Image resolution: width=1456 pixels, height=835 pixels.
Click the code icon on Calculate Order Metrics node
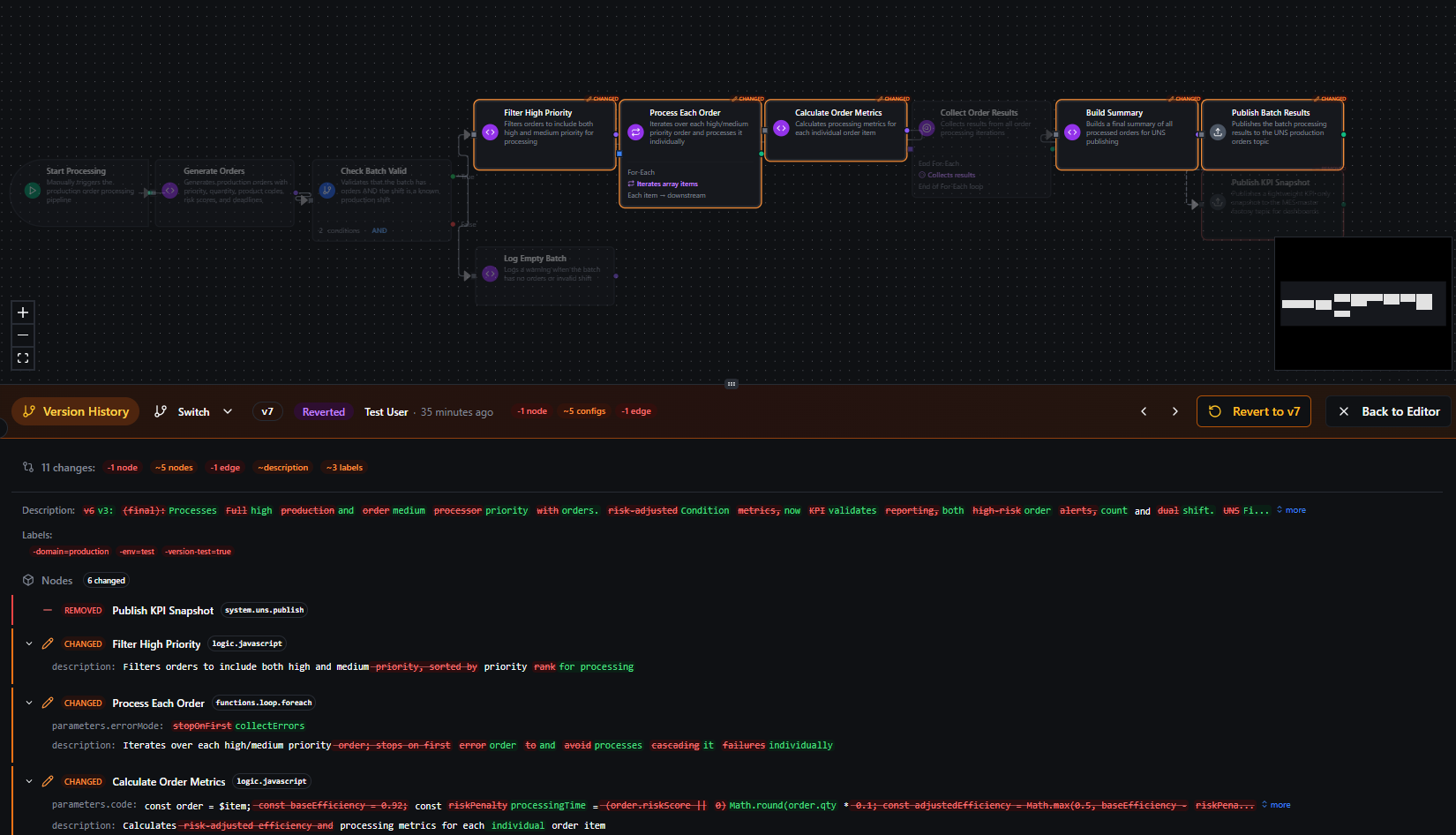[x=782, y=129]
